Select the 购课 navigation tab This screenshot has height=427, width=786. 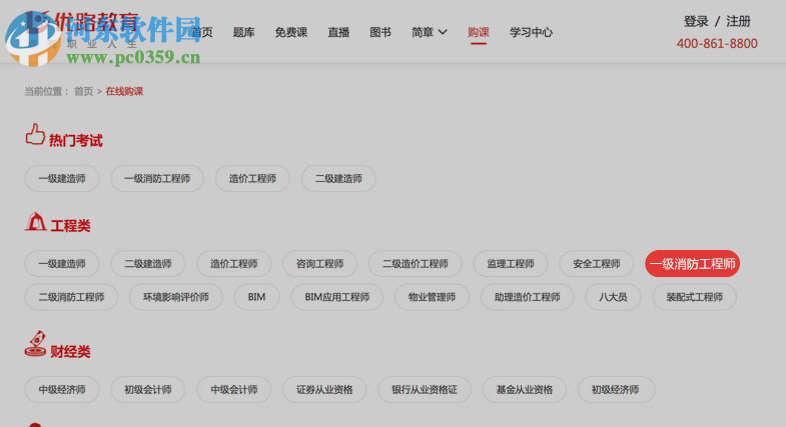[x=478, y=32]
